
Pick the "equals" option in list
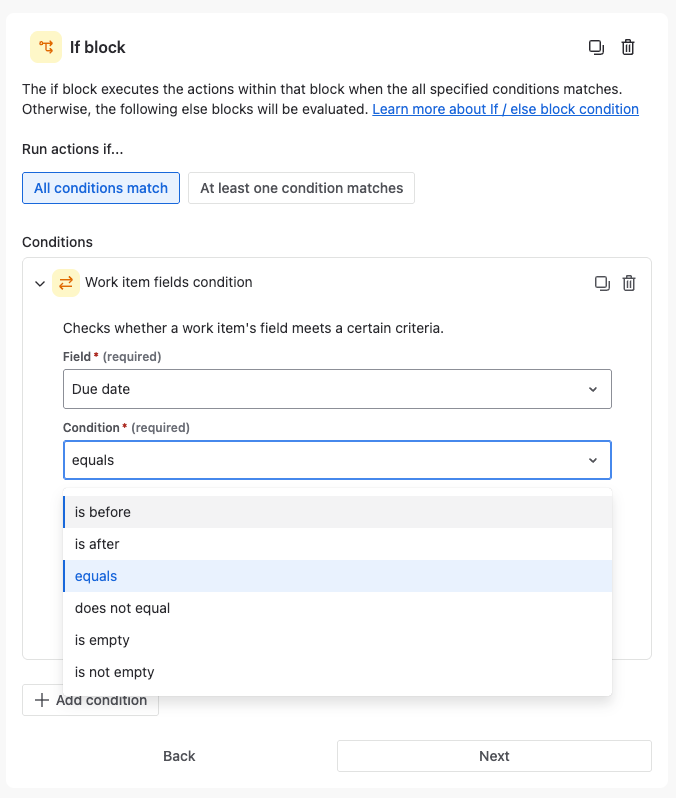[x=337, y=576]
